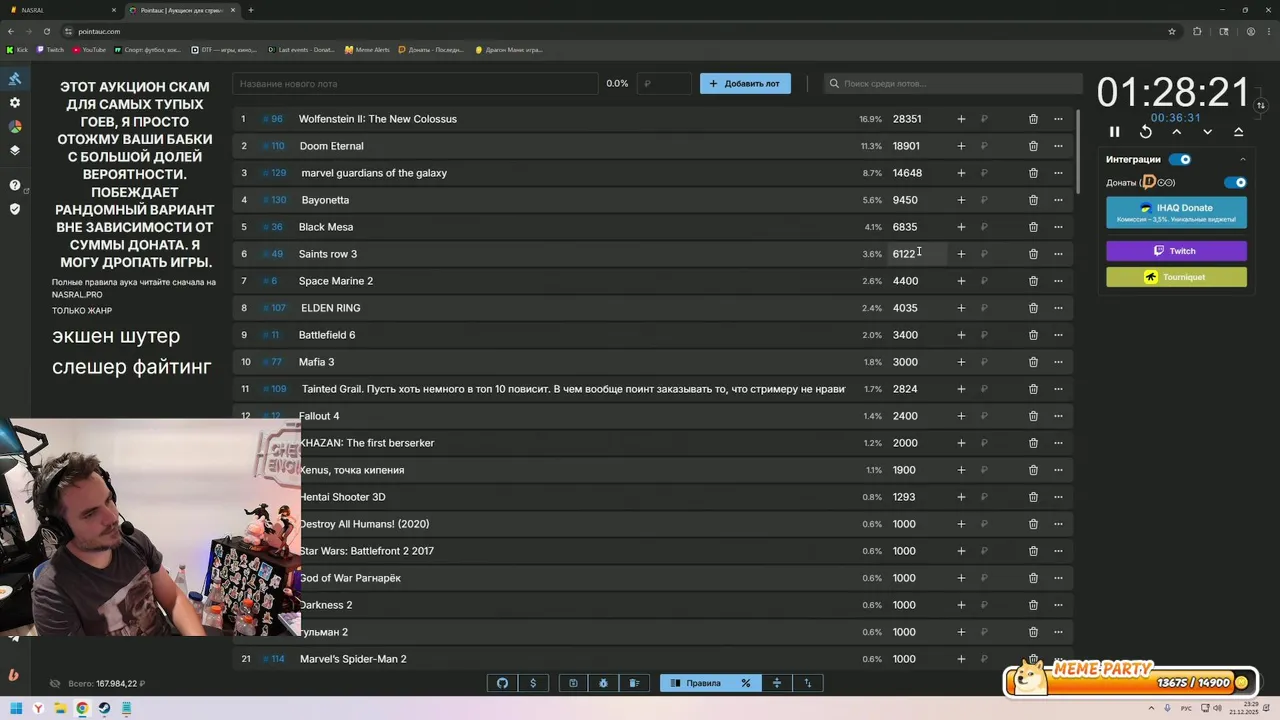Open settings gear in left sidebar
This screenshot has height=720, width=1280.
click(15, 103)
